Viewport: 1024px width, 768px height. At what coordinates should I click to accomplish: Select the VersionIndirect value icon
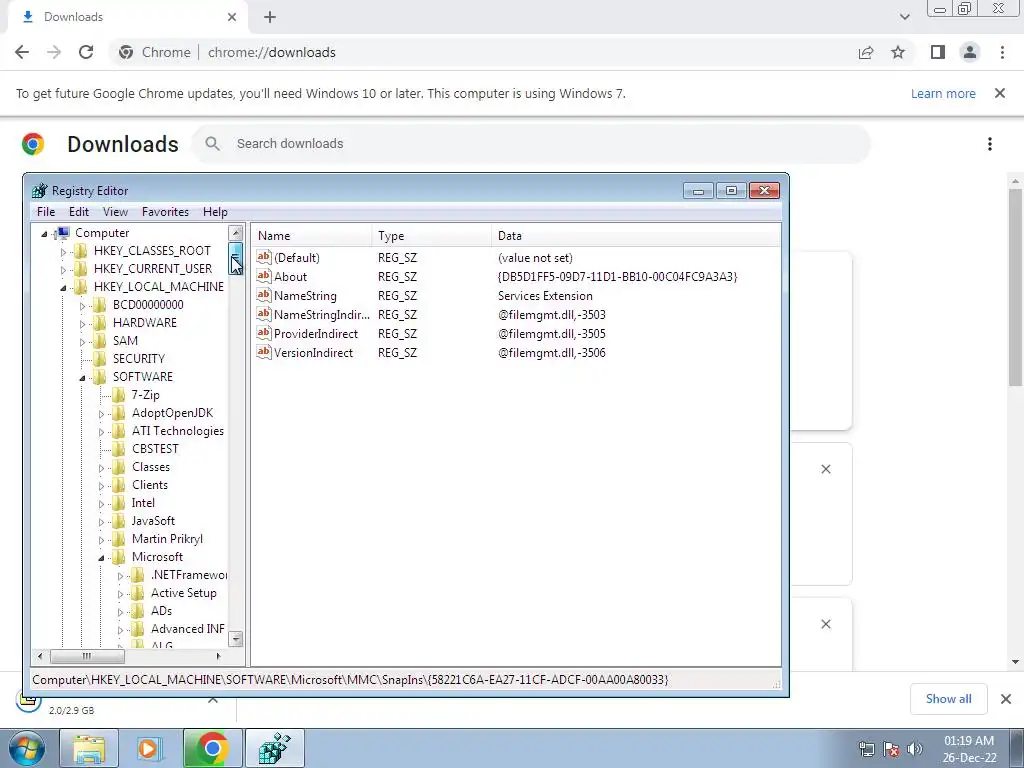pos(264,352)
